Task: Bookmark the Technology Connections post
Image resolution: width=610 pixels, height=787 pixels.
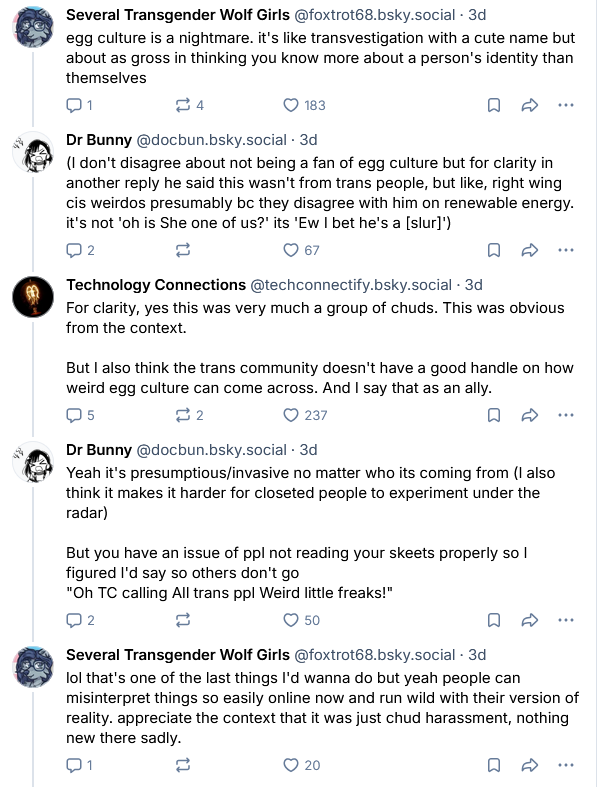Action: coord(494,415)
